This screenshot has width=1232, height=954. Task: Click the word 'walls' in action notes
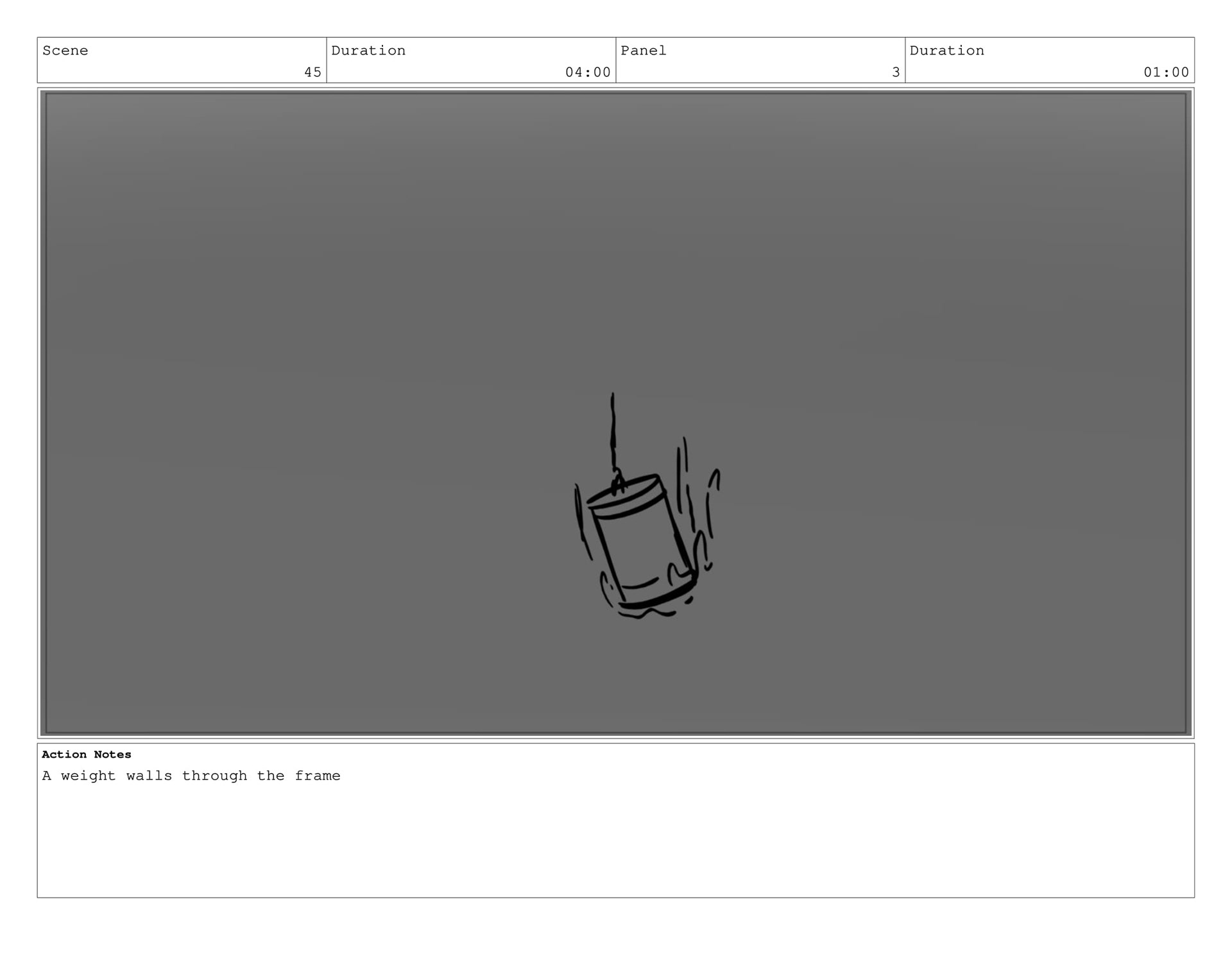coord(149,776)
